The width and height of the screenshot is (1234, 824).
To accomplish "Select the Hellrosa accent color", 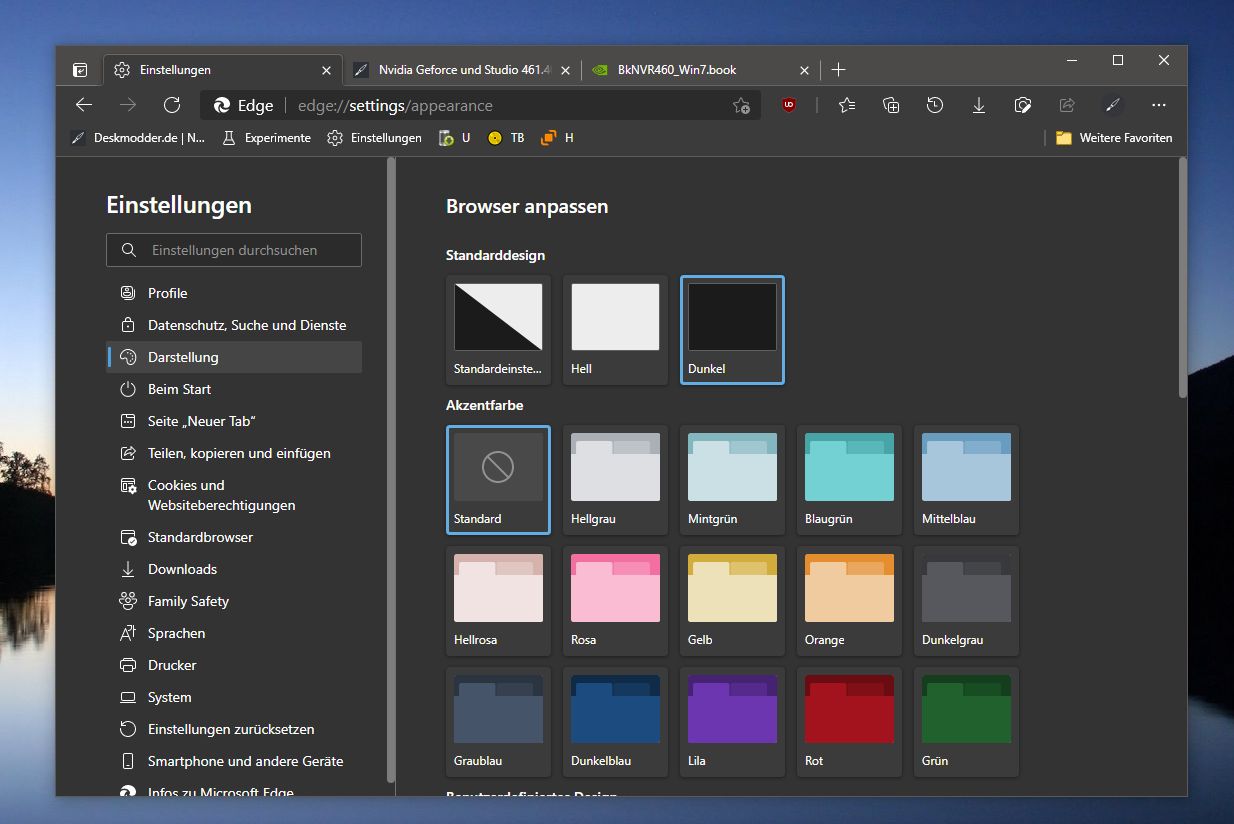I will 498,601.
